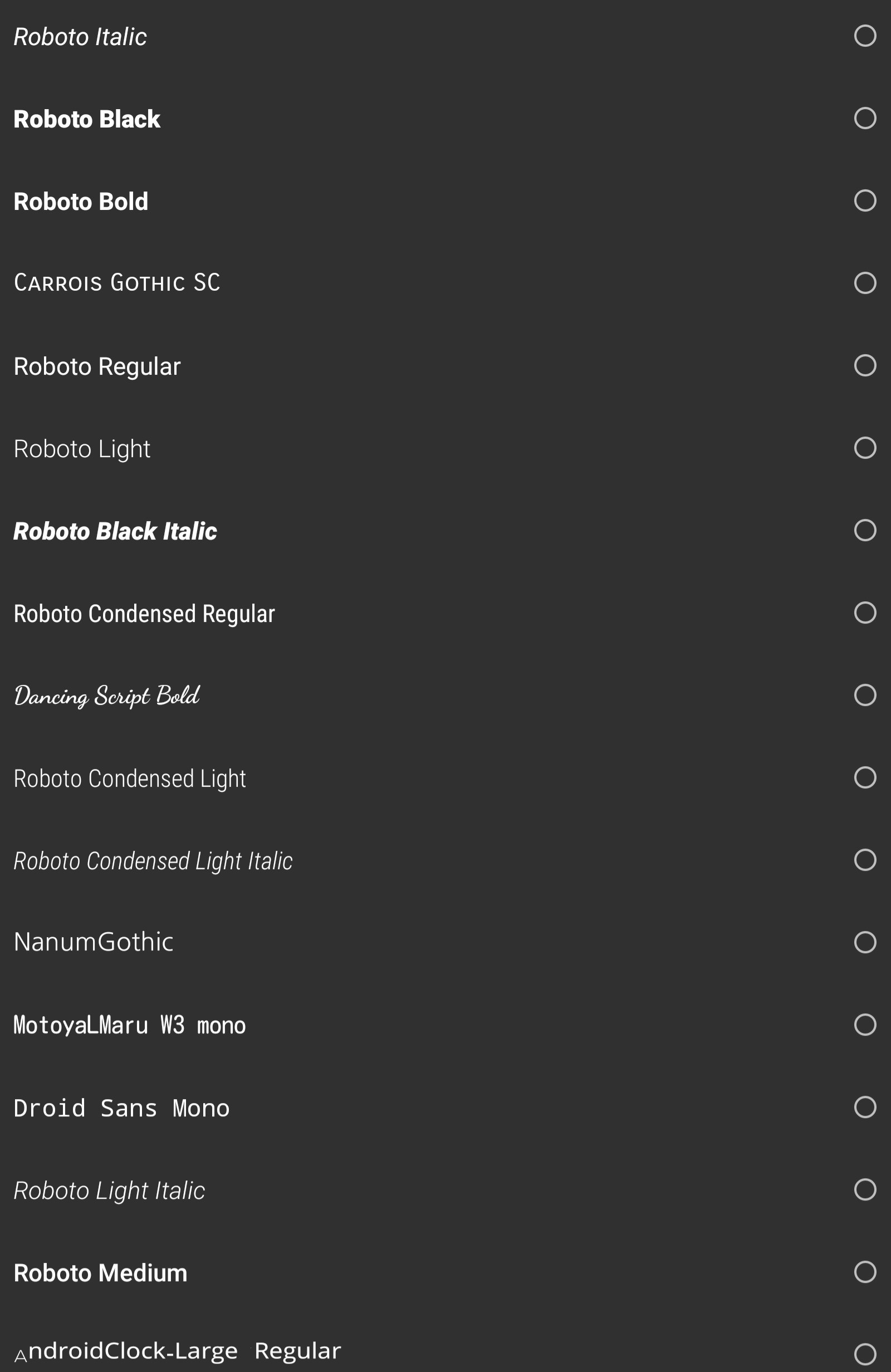Select Roboto Condensed Light radio button

pos(864,778)
